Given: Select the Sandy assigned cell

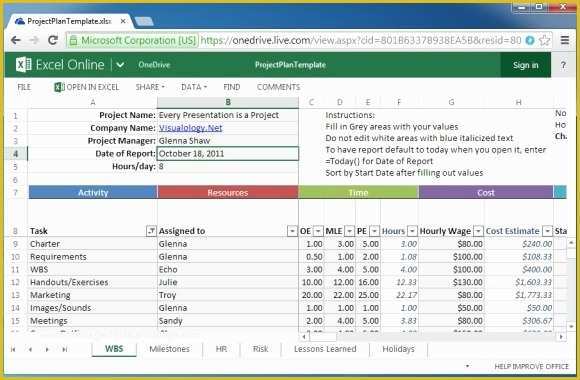Looking at the screenshot, I should [x=228, y=321].
